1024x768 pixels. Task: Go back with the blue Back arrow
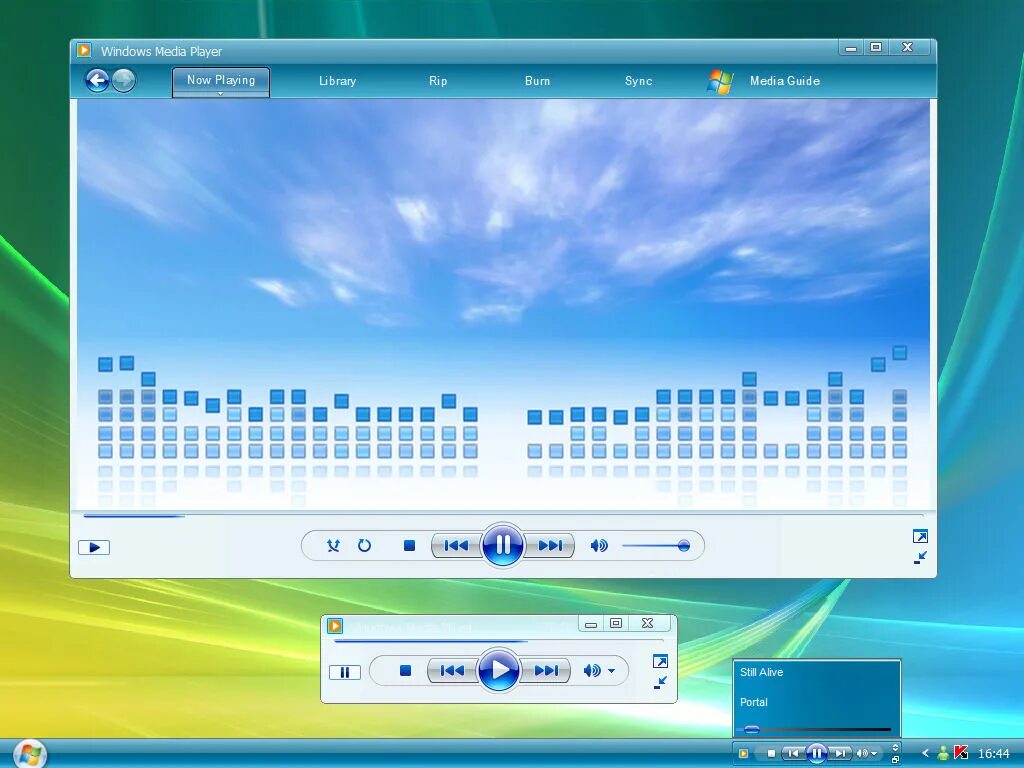97,80
